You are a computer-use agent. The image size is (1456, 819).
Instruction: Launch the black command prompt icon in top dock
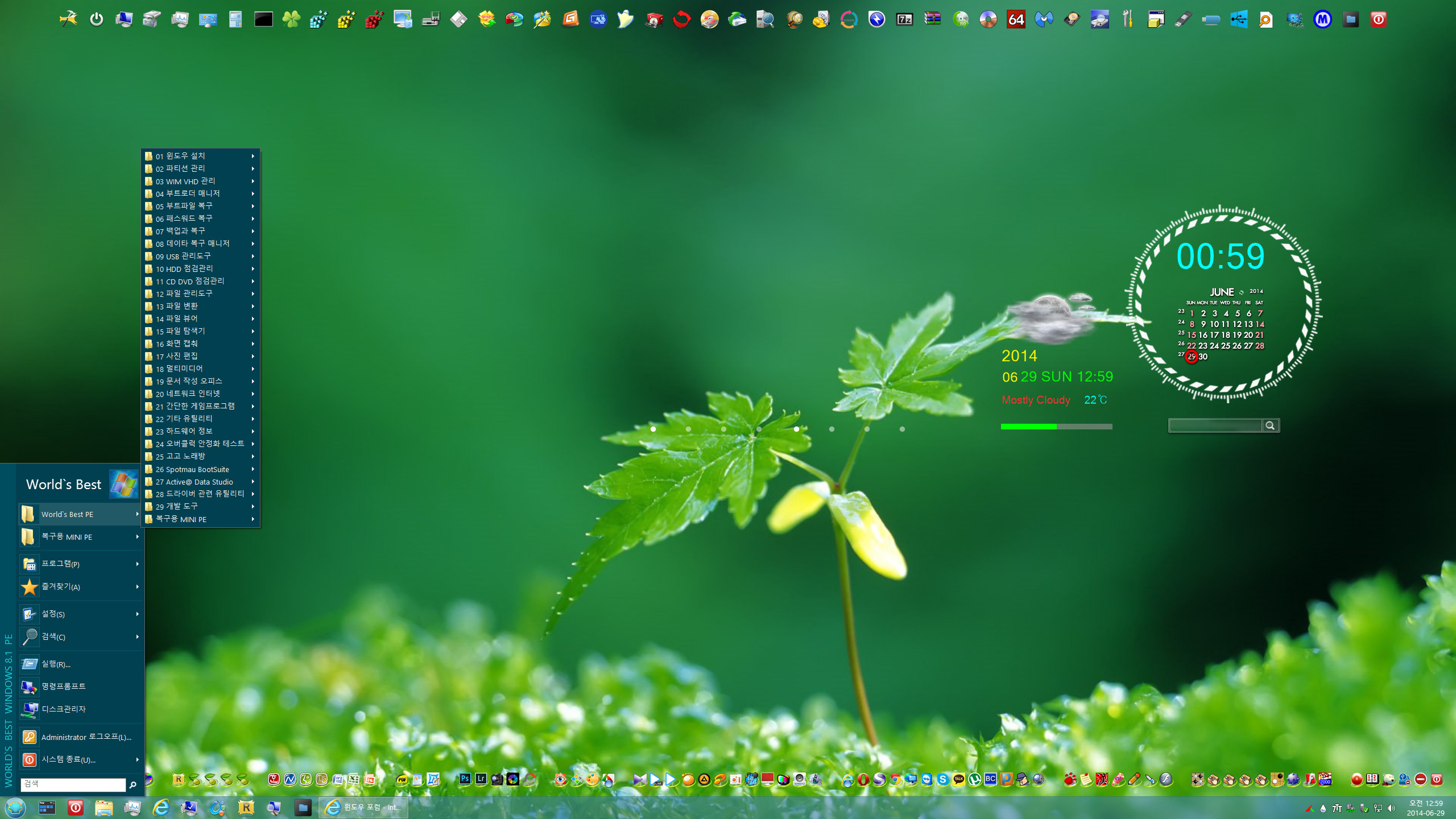263,19
